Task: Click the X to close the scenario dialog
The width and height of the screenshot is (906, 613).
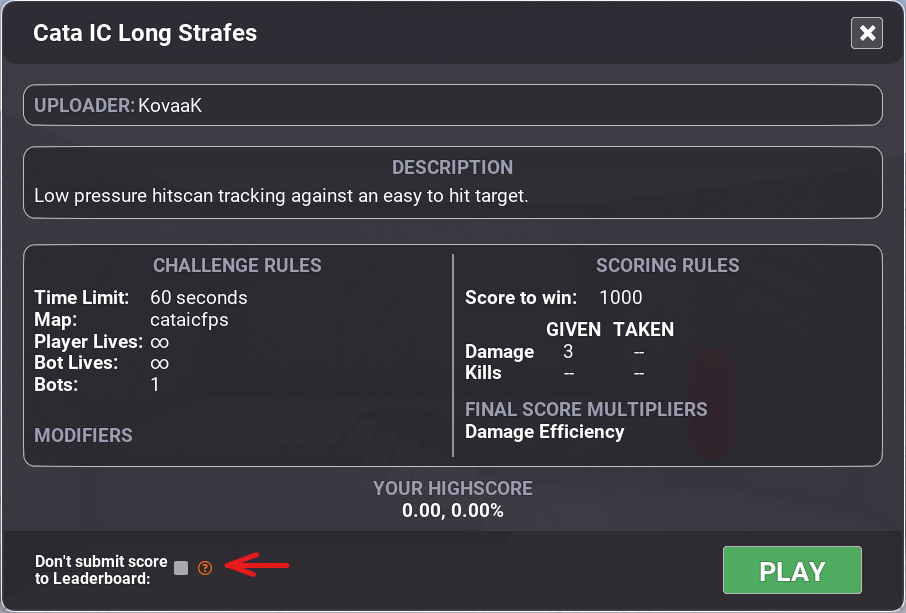Action: [x=866, y=33]
